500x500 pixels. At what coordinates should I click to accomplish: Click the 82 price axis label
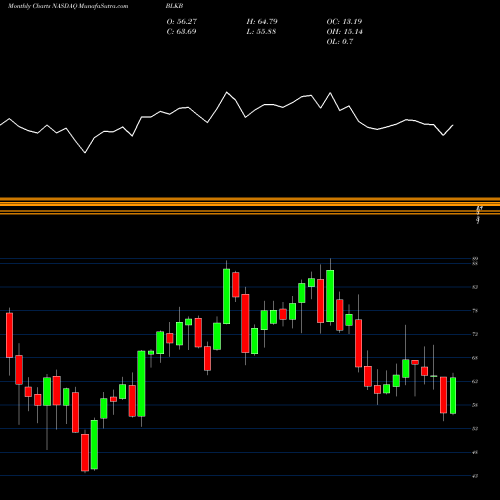[475, 287]
